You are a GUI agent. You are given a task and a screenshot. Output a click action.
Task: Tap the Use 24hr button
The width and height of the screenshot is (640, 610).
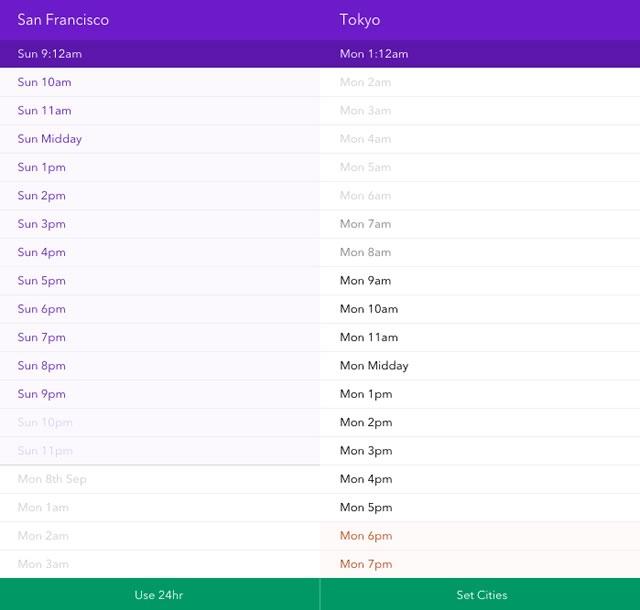click(x=160, y=594)
